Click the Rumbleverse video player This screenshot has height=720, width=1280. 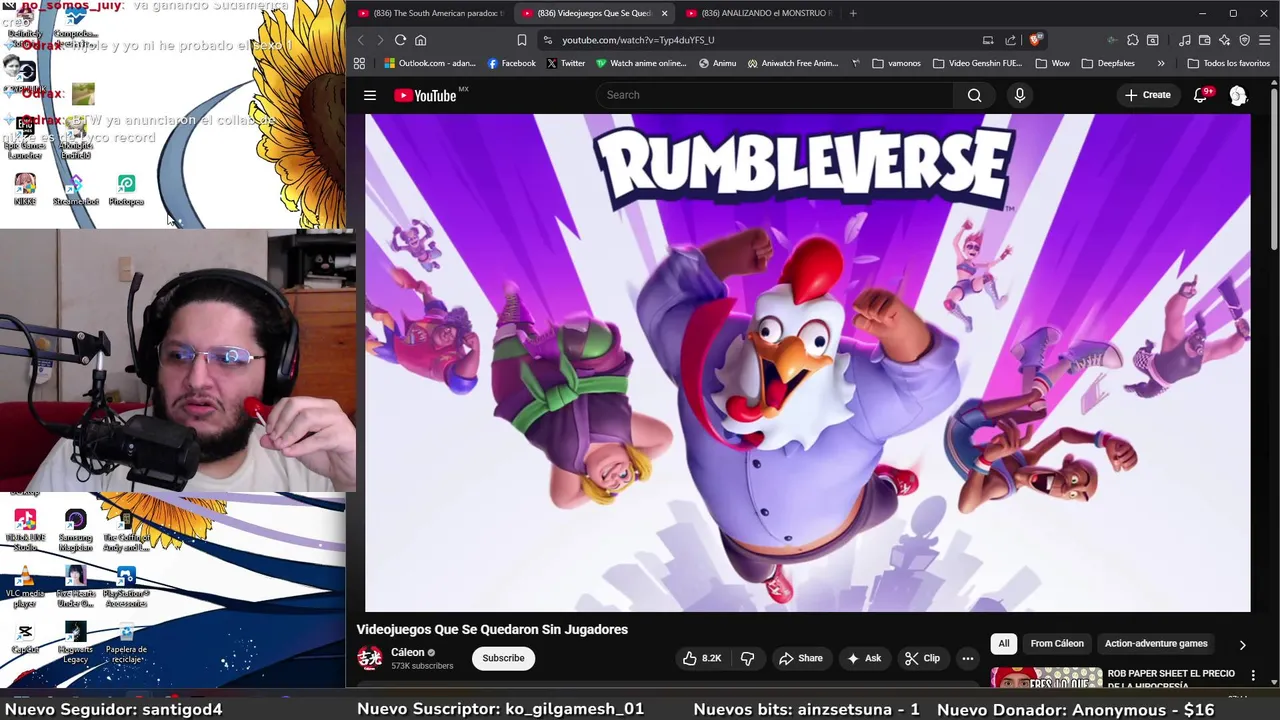tap(807, 362)
